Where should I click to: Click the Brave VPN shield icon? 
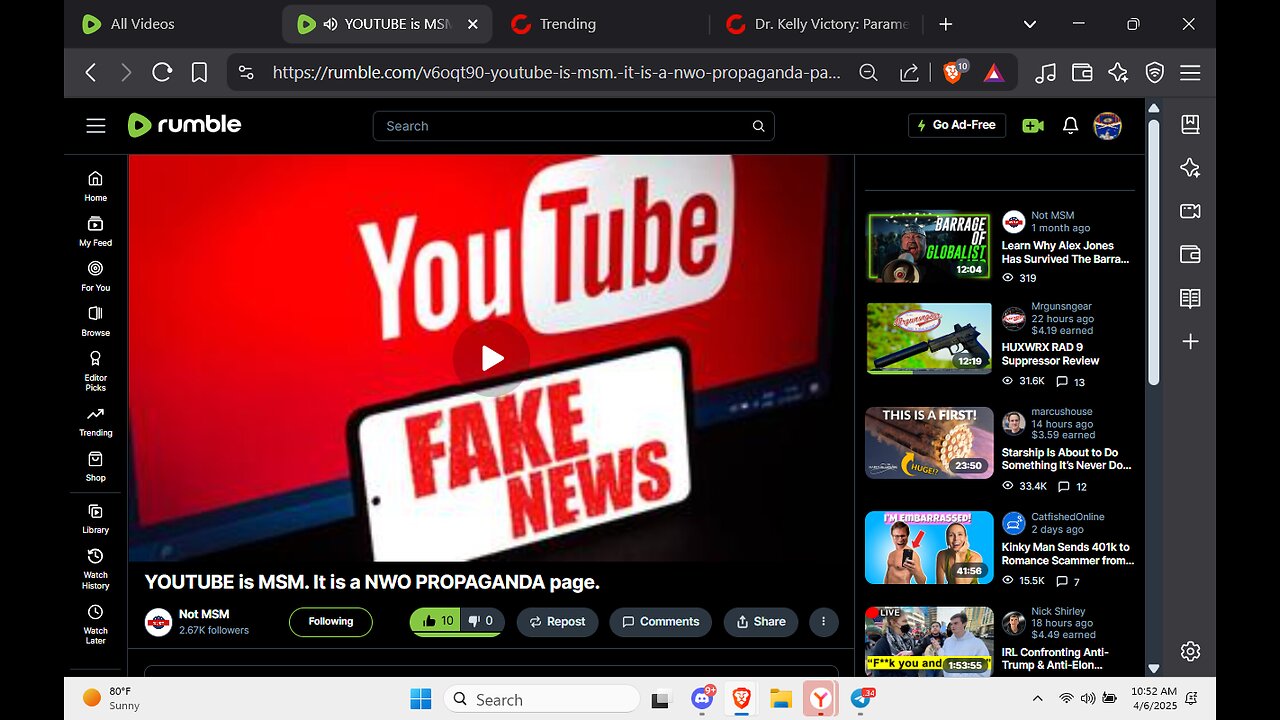[x=1155, y=72]
